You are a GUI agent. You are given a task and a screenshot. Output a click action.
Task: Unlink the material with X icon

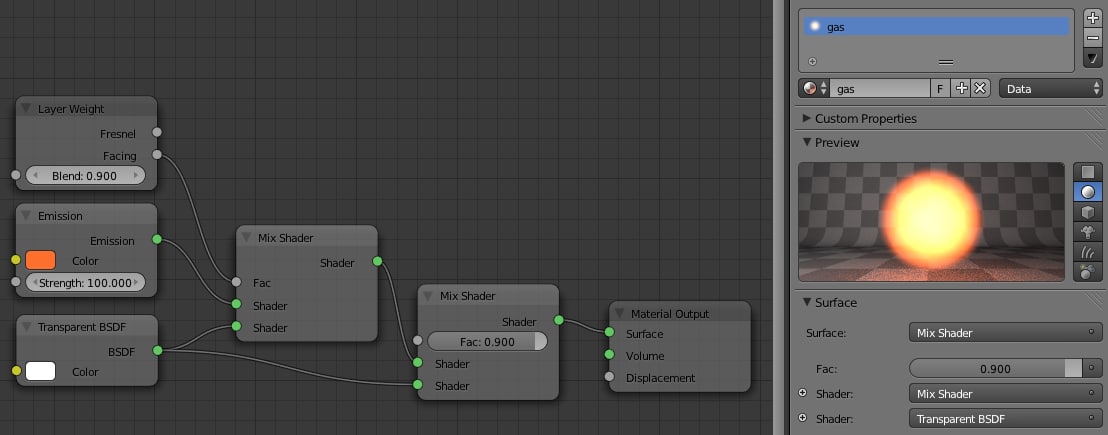979,89
